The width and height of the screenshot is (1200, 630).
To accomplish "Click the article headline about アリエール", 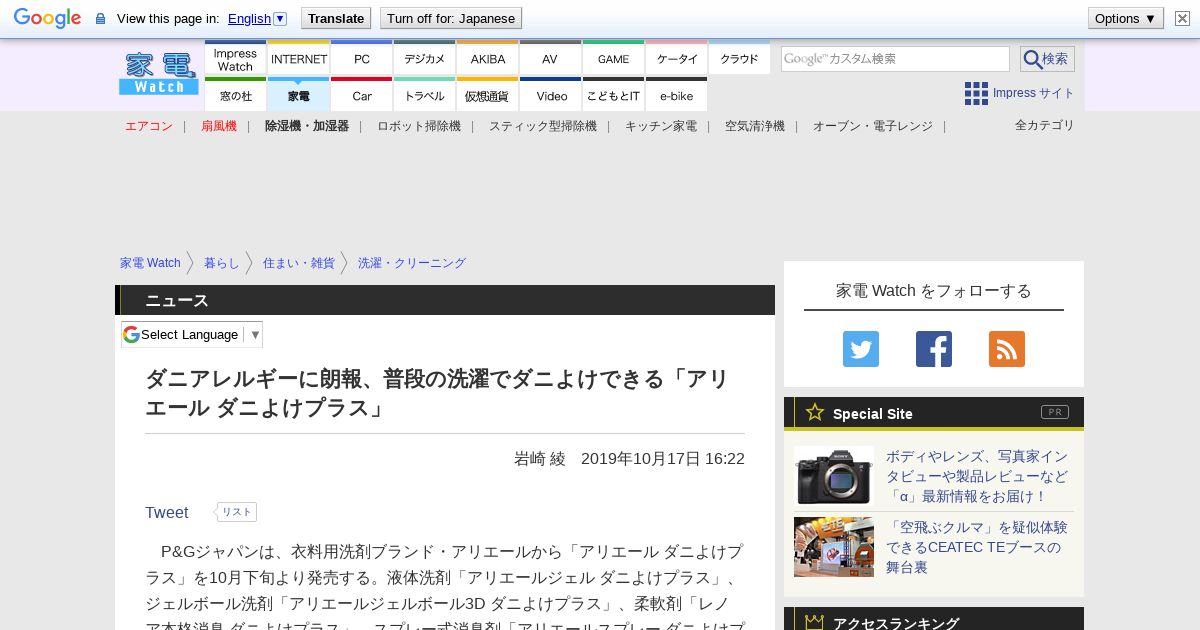I will click(x=437, y=393).
